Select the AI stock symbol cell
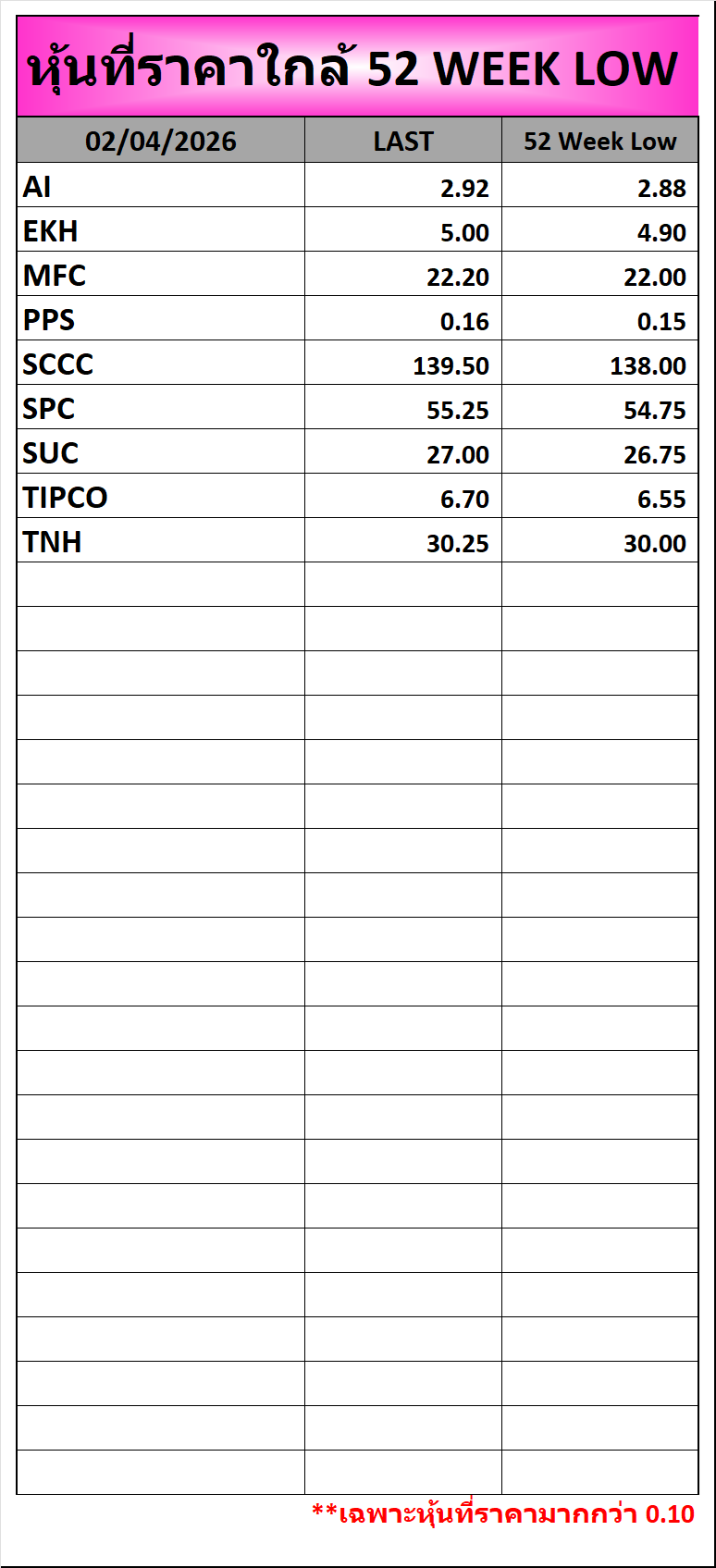 pyautogui.click(x=37, y=187)
